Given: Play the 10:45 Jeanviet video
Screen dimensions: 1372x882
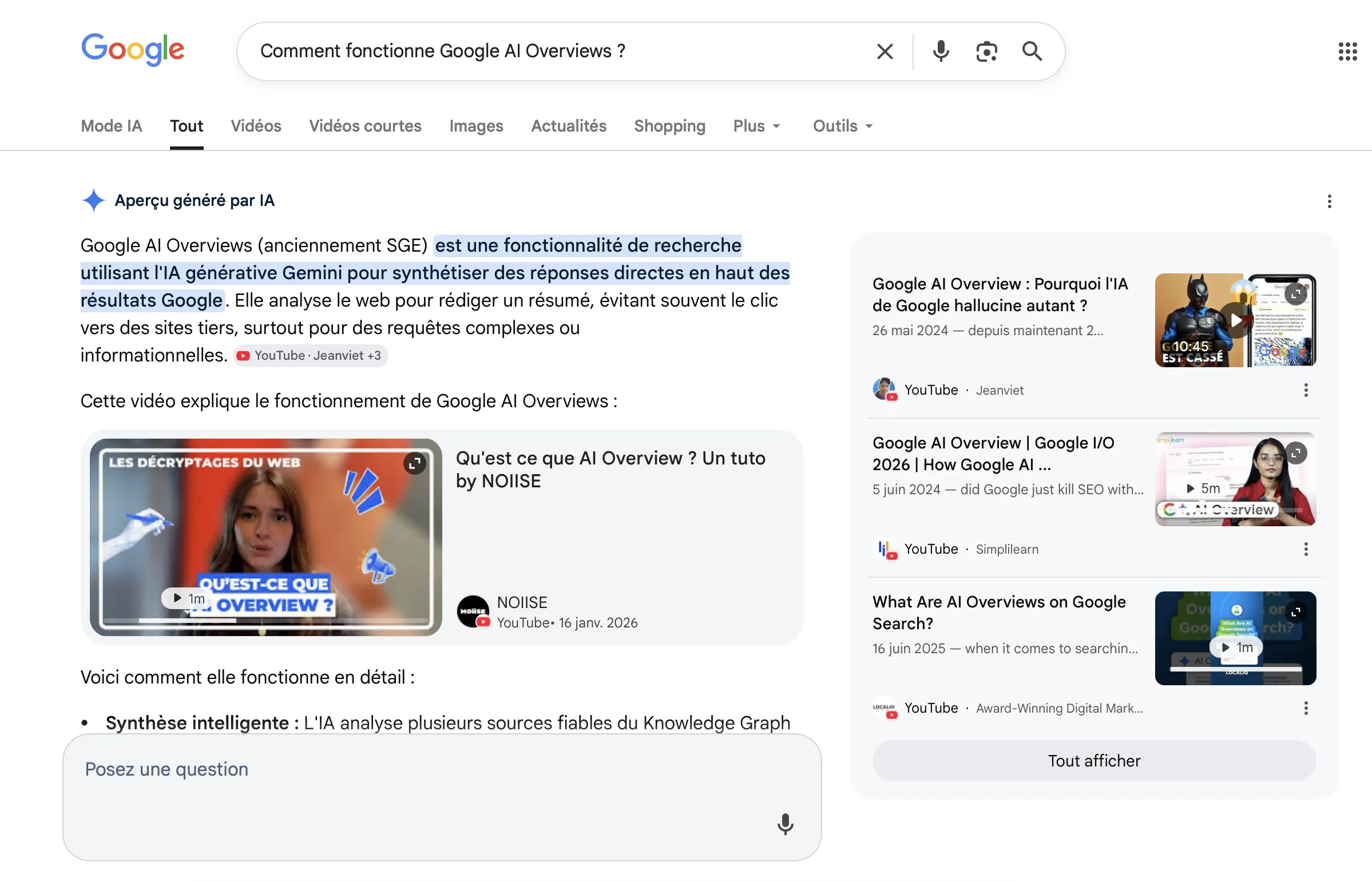Looking at the screenshot, I should coord(1236,320).
